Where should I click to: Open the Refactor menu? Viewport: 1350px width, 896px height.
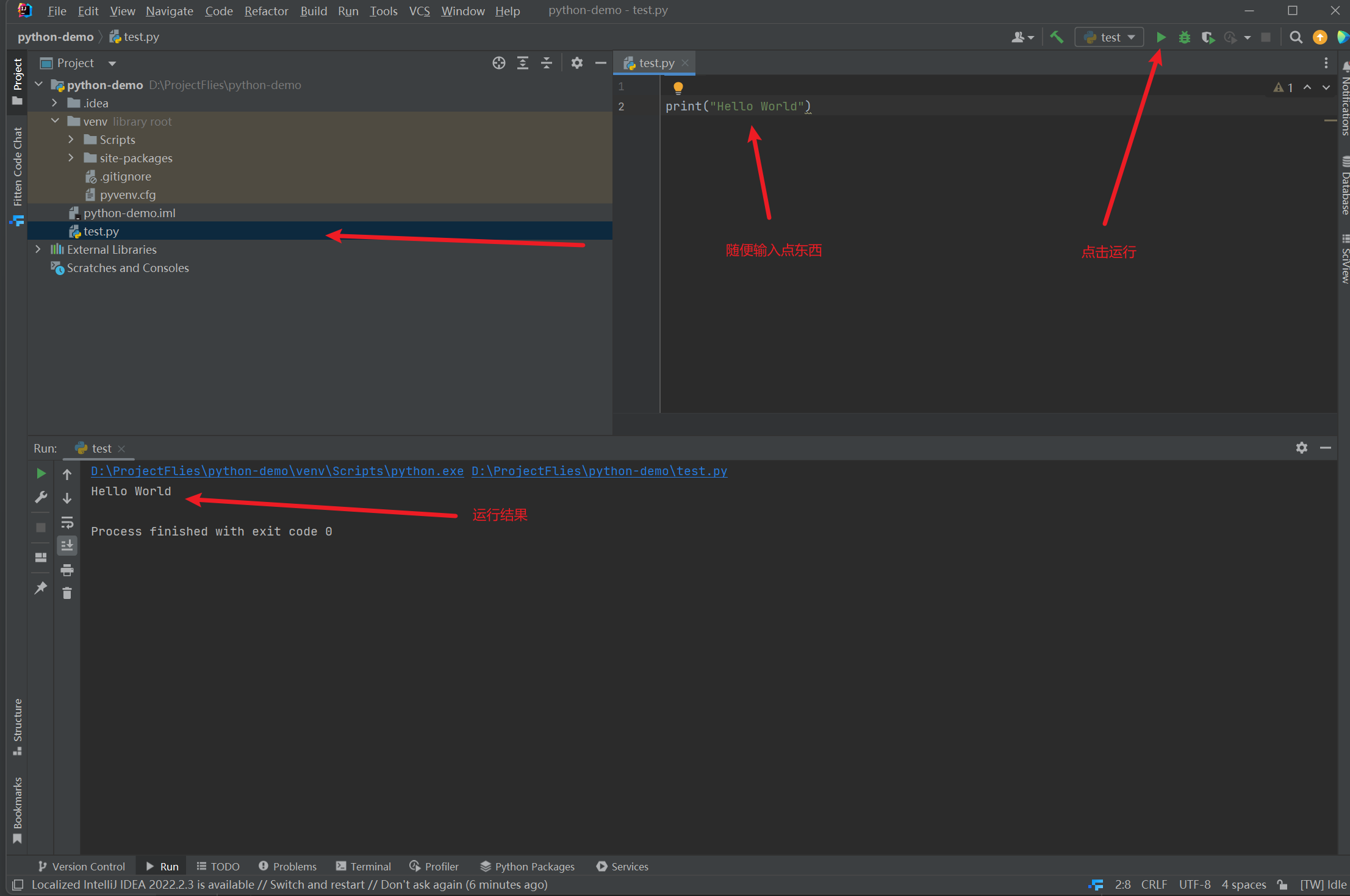pyautogui.click(x=266, y=11)
